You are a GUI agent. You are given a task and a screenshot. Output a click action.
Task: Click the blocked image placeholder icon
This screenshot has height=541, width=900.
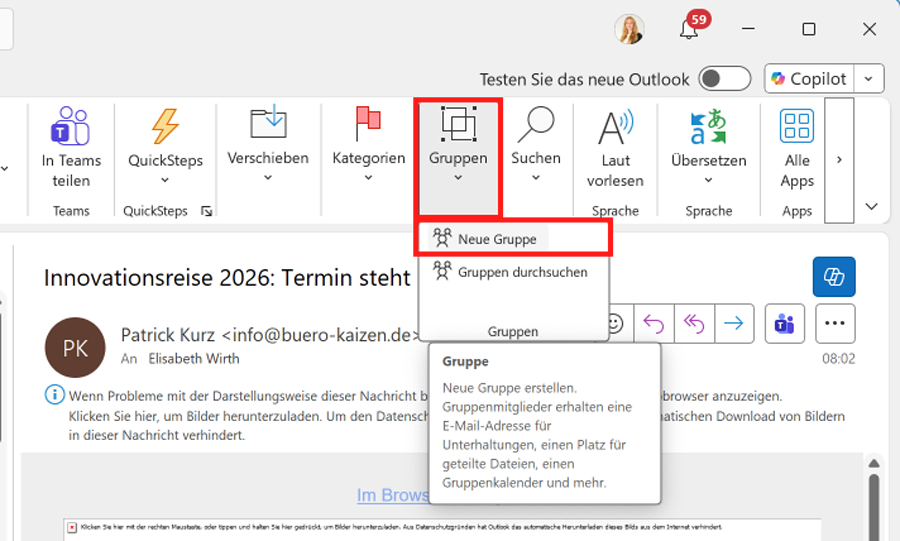click(72, 527)
